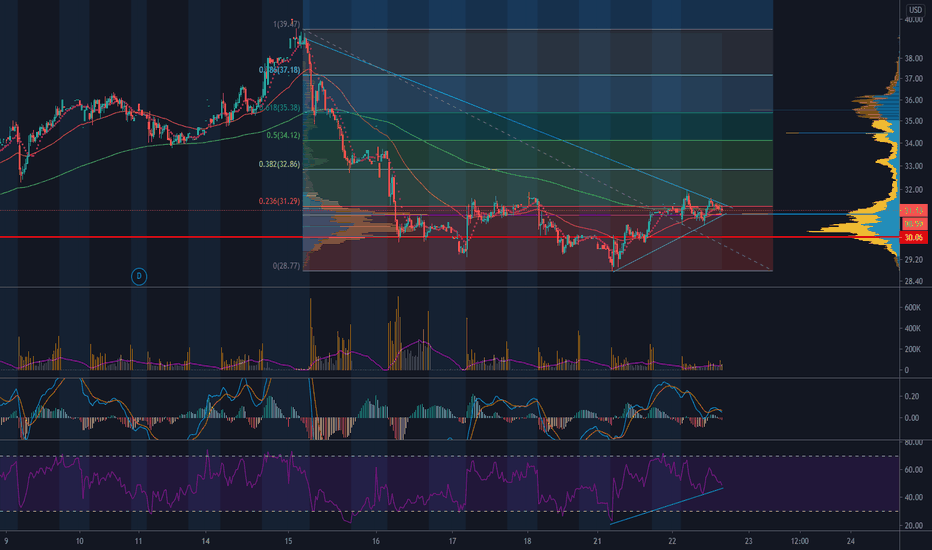Click the 38.00 price scale label
Image resolution: width=932 pixels, height=550 pixels.
tap(914, 58)
